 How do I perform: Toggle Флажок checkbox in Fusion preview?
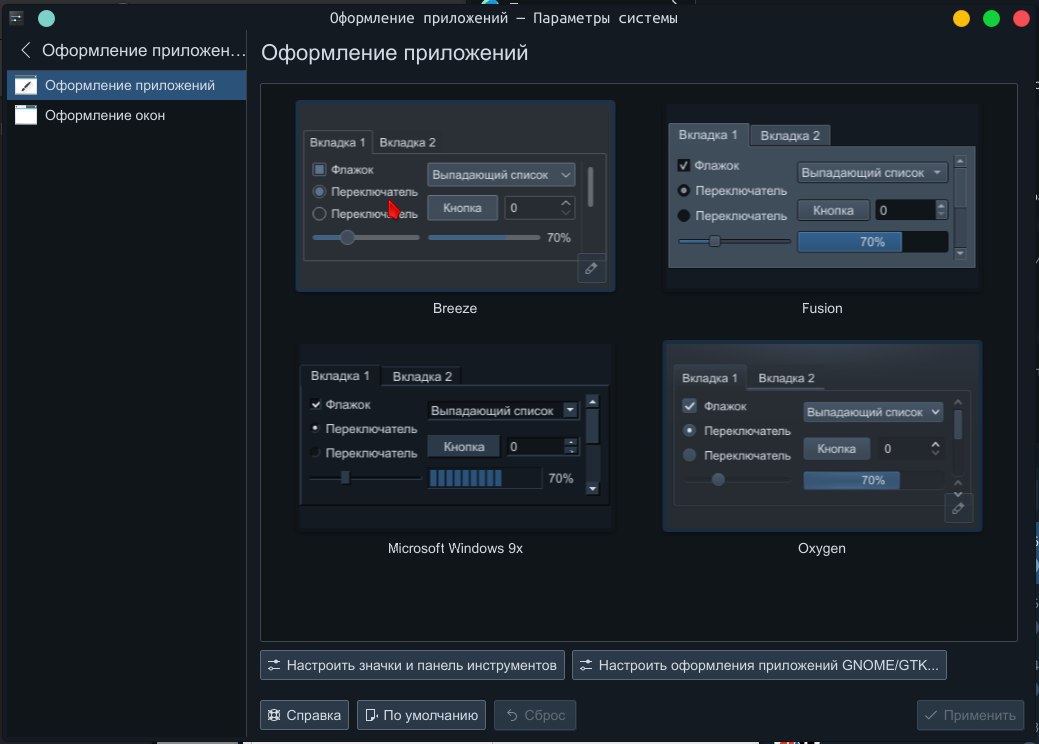click(684, 166)
